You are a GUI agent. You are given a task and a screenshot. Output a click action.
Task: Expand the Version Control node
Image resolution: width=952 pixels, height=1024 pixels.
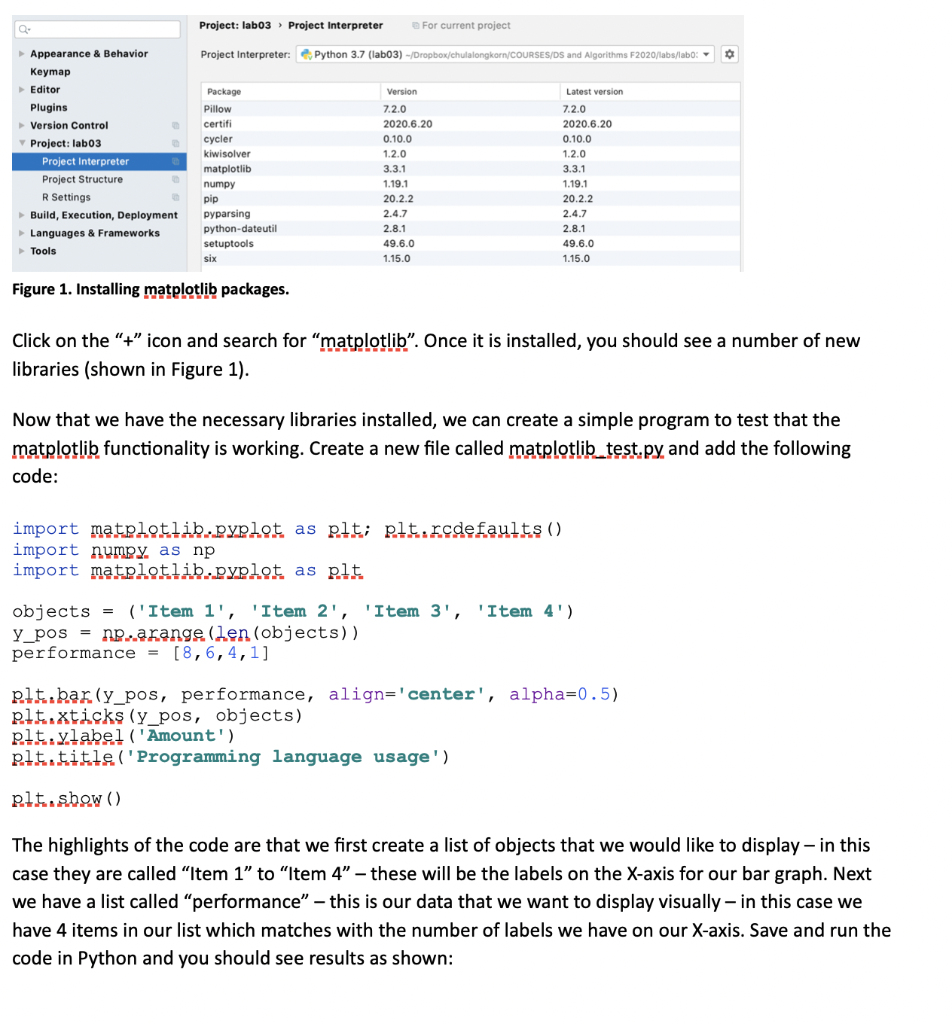(22, 125)
